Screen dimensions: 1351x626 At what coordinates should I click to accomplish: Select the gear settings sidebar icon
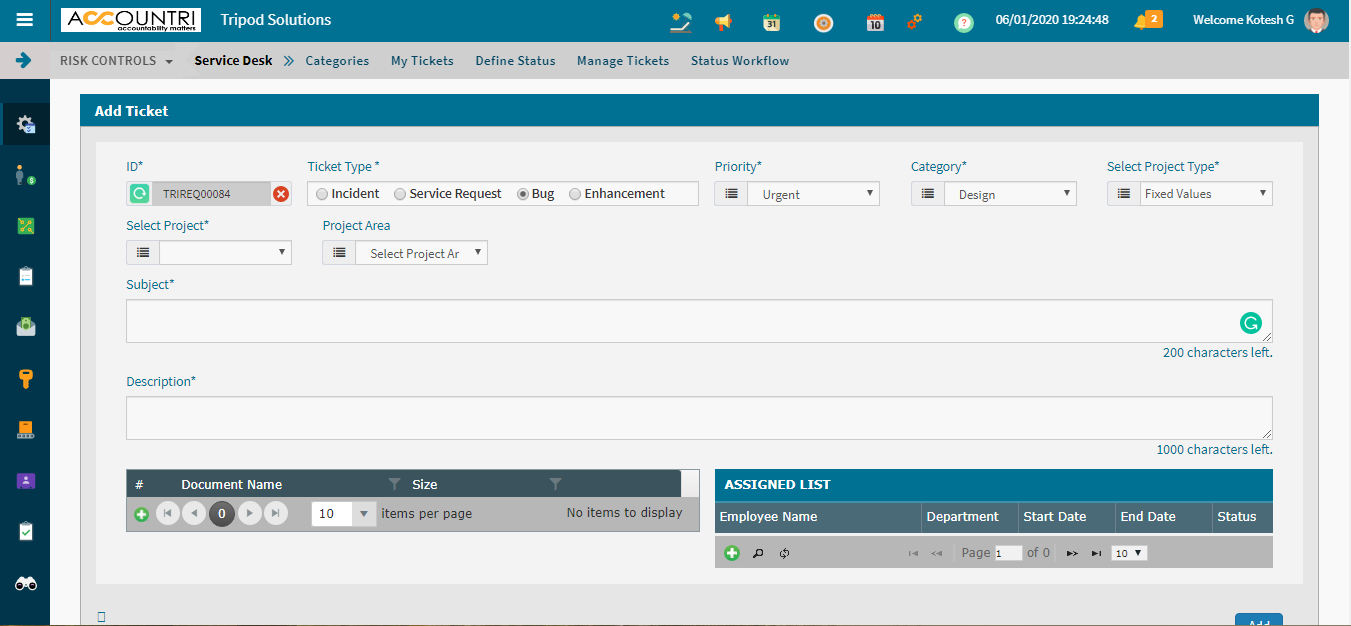click(x=26, y=124)
